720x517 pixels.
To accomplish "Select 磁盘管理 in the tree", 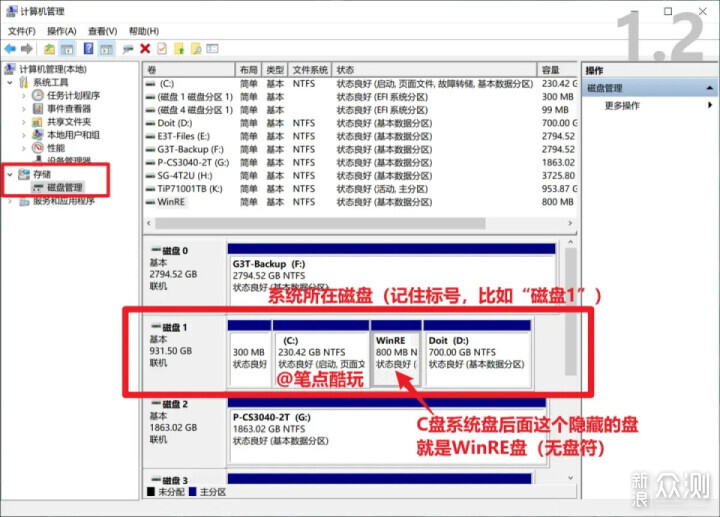I will pos(65,187).
